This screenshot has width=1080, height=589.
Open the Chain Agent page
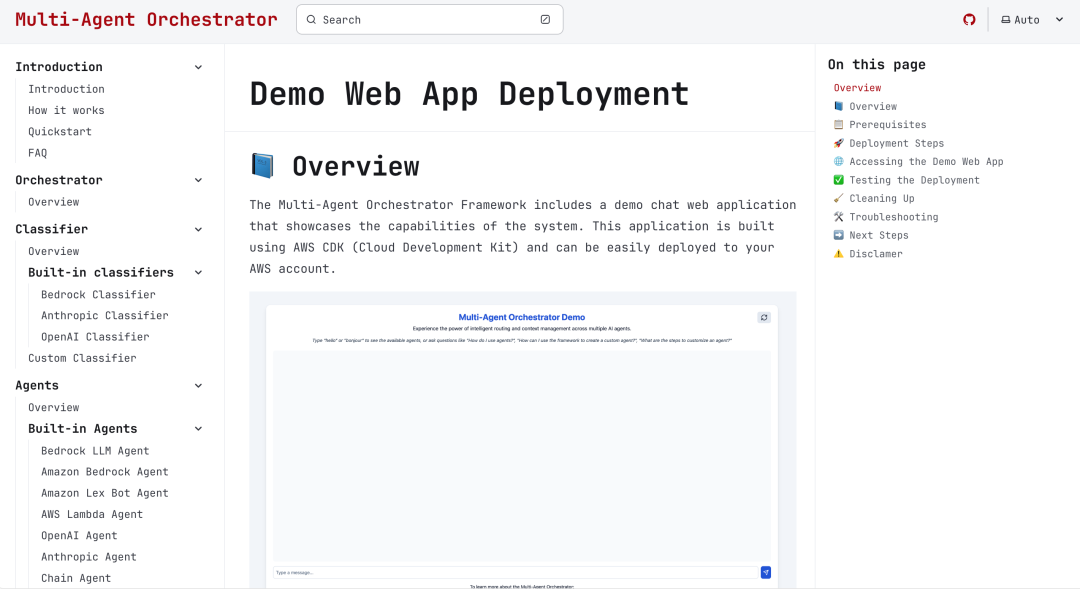tap(76, 579)
